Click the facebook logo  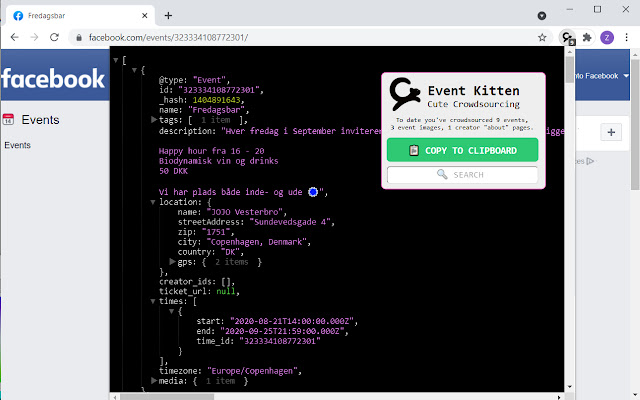pos(53,78)
